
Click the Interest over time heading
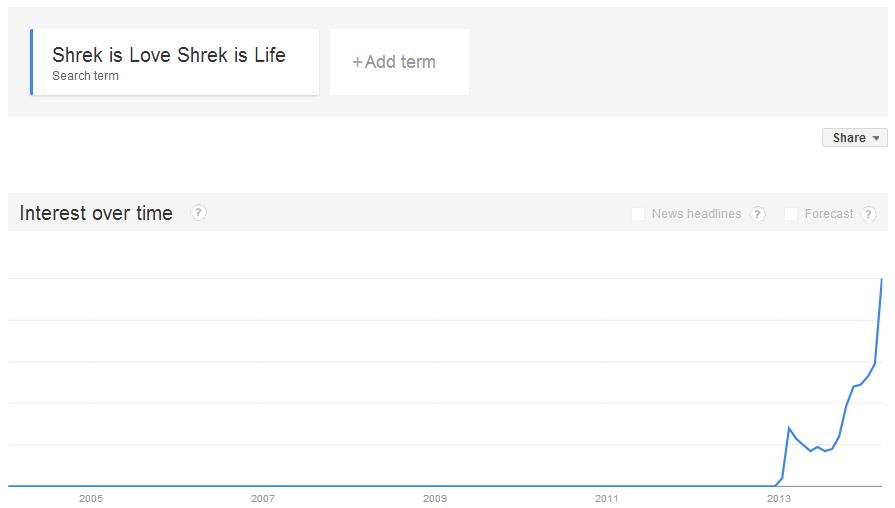pos(96,213)
